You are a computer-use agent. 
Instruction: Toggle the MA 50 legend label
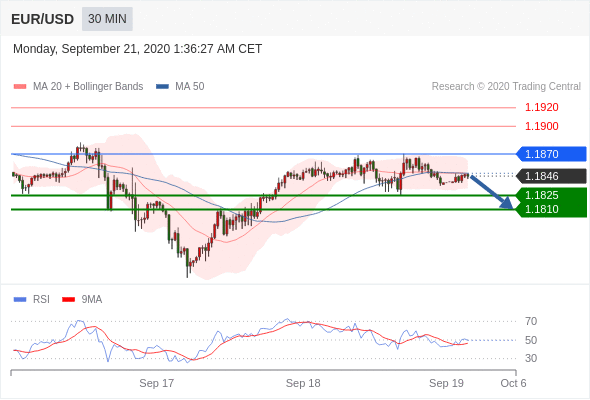[190, 87]
